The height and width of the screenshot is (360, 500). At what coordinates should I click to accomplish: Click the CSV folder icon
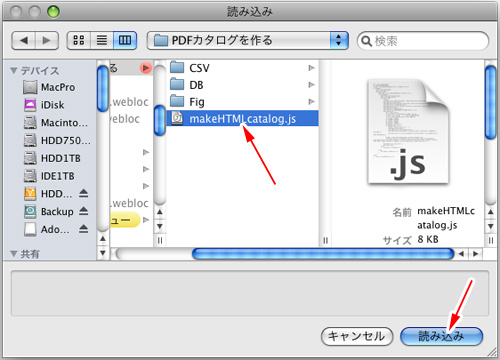pos(177,67)
